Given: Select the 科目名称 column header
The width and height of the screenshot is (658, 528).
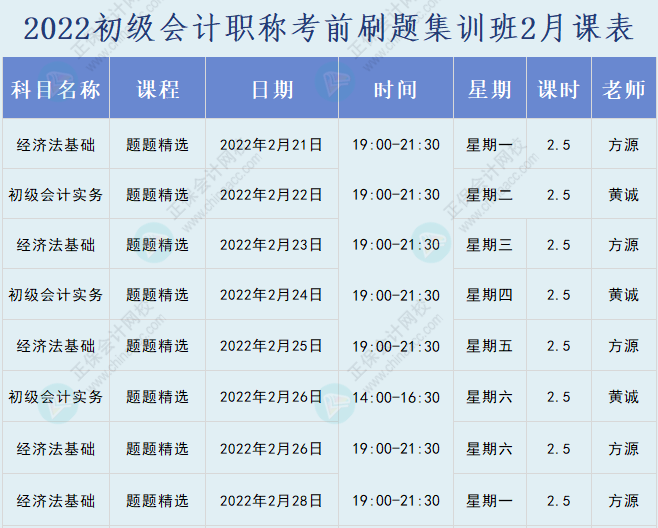Looking at the screenshot, I should (x=56, y=90).
